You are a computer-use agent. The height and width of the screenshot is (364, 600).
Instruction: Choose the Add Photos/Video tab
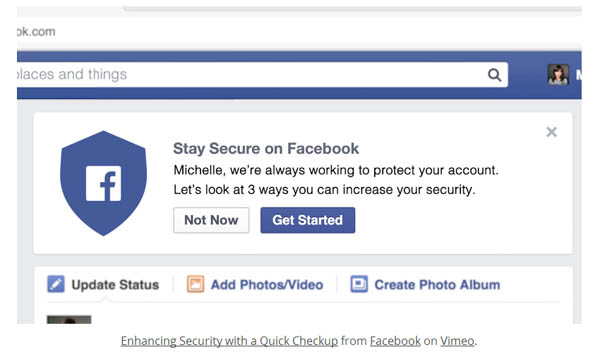[x=255, y=284]
